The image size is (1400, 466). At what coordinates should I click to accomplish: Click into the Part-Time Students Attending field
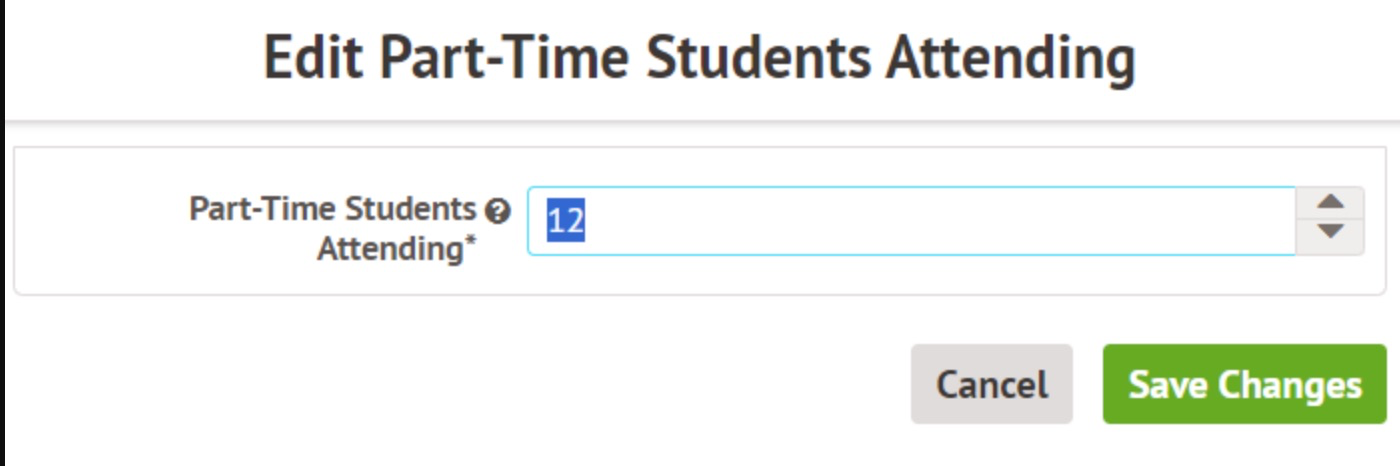click(910, 221)
